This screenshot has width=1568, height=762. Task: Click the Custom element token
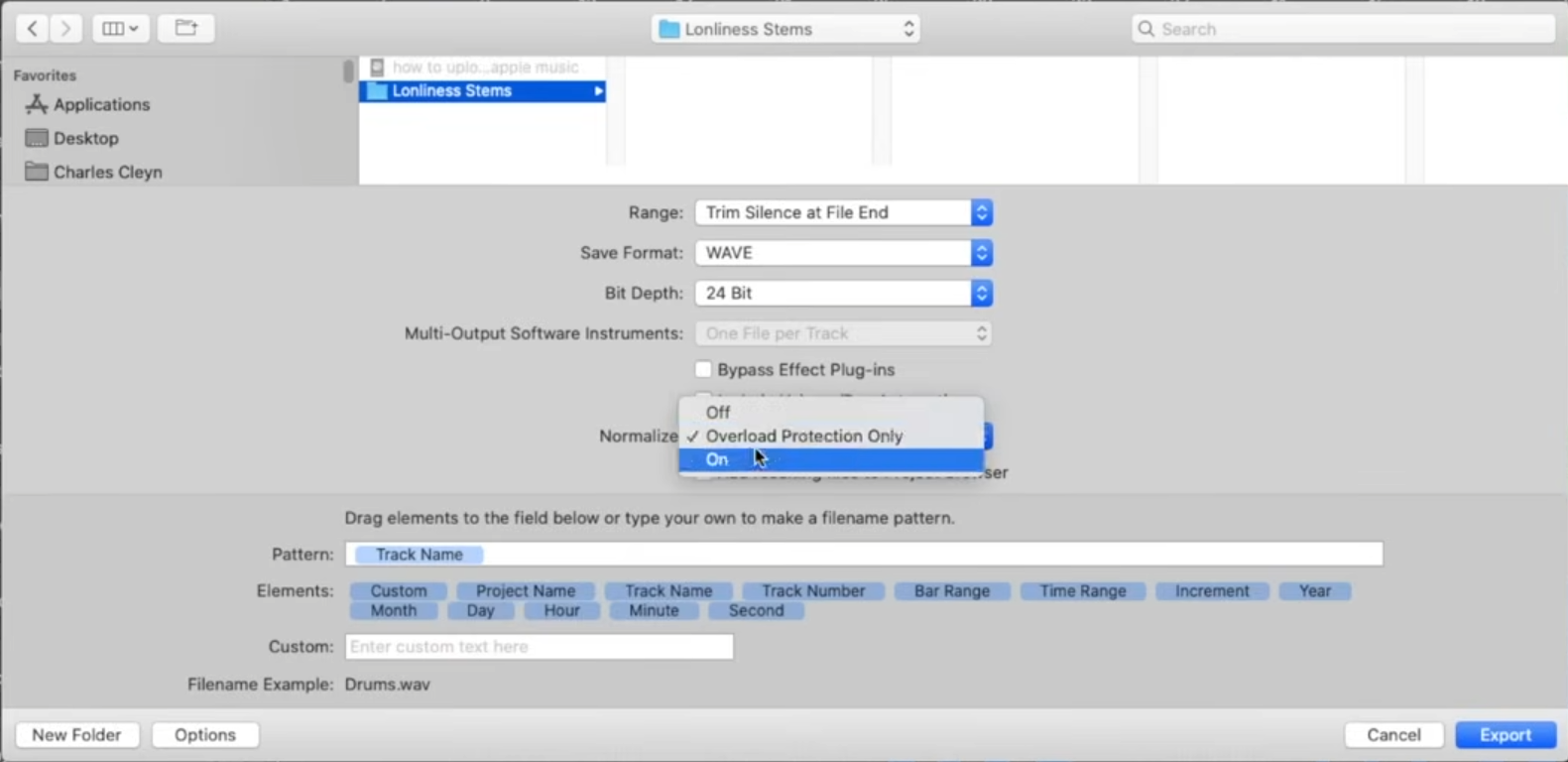pos(399,590)
